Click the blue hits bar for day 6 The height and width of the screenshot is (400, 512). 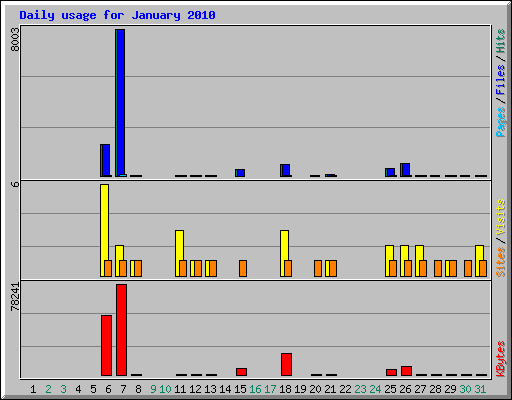tap(106, 160)
